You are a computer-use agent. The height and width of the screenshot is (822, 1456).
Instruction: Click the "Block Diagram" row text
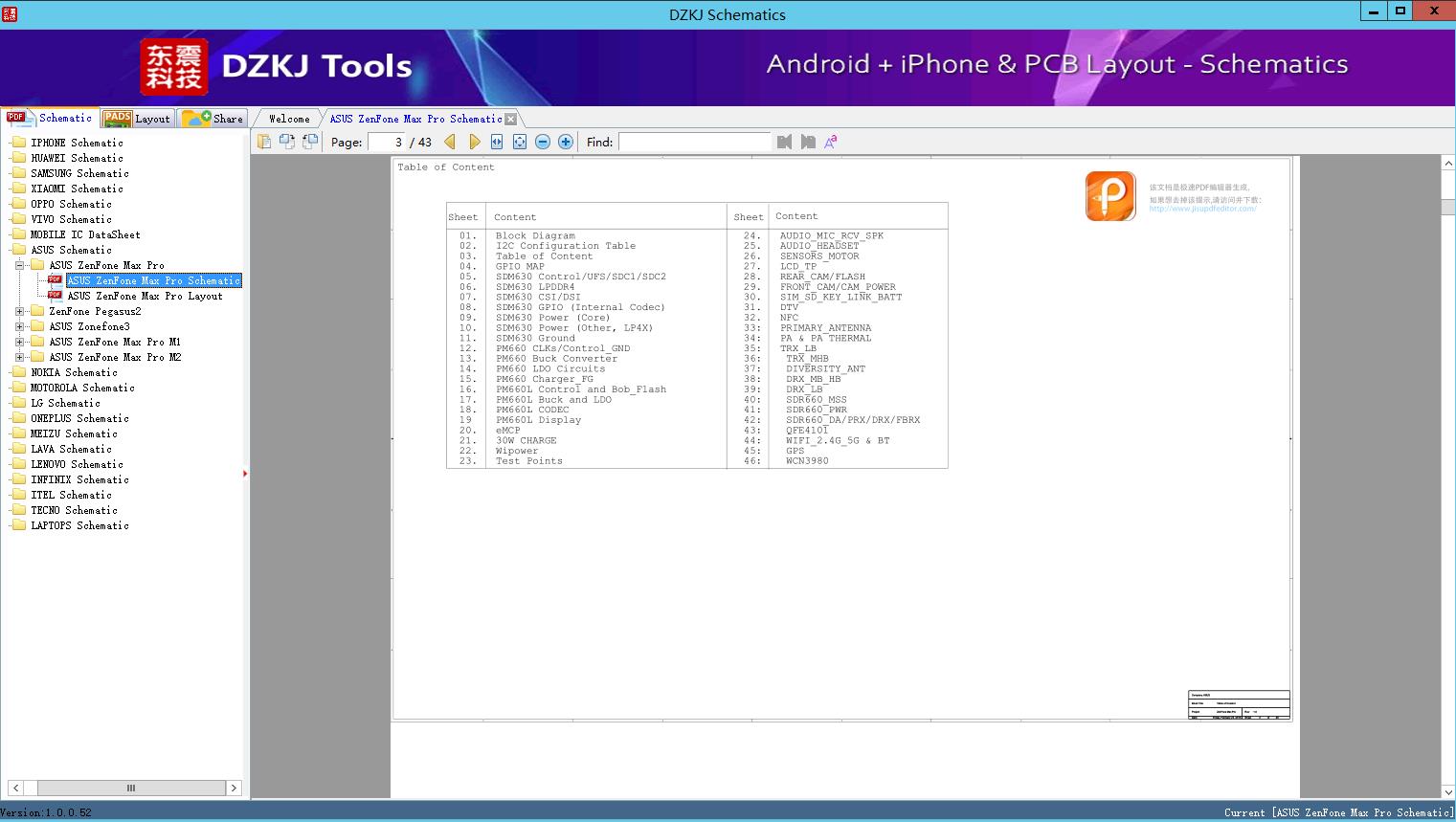[535, 235]
